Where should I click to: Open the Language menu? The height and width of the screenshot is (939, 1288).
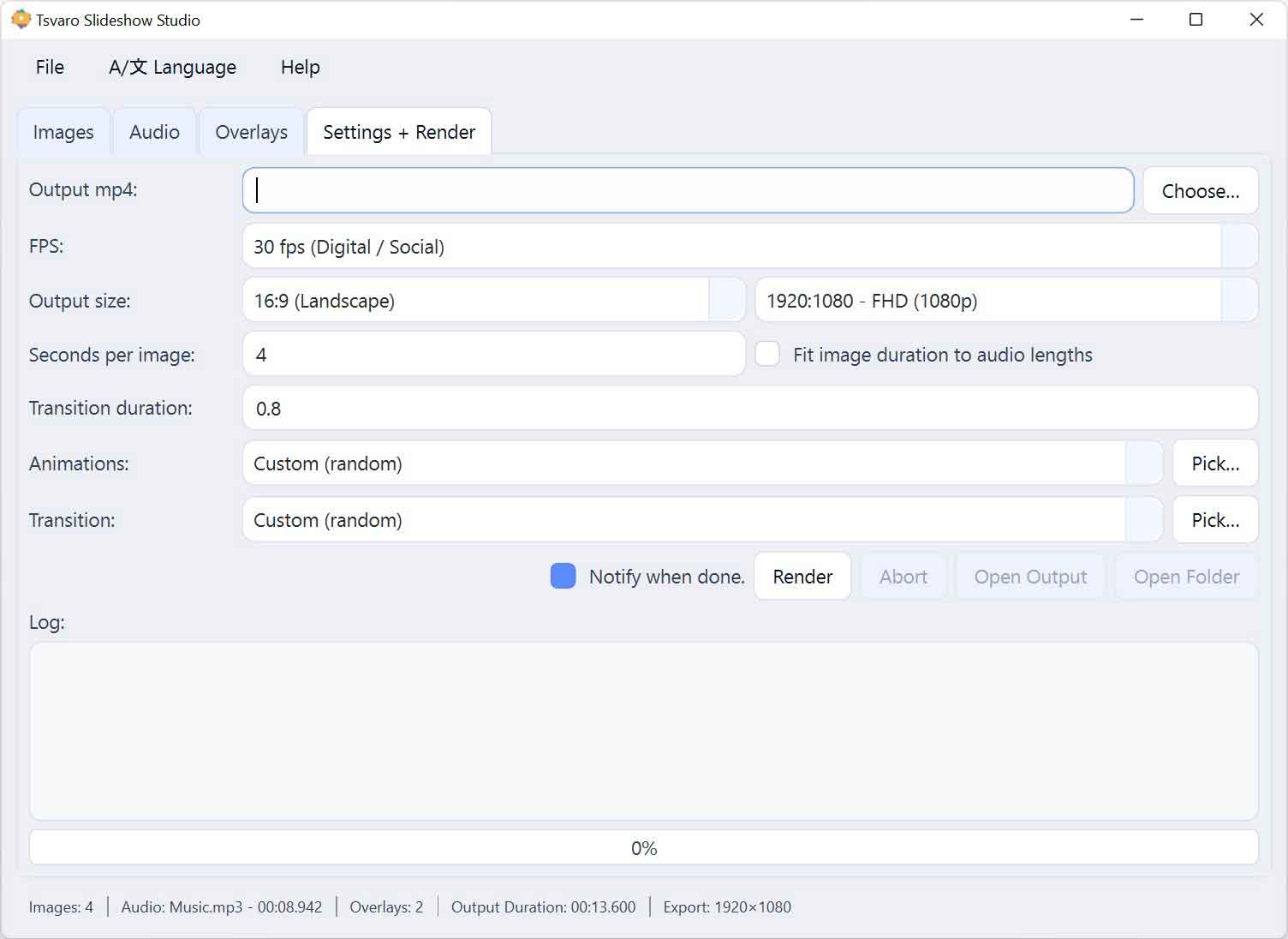coord(172,68)
